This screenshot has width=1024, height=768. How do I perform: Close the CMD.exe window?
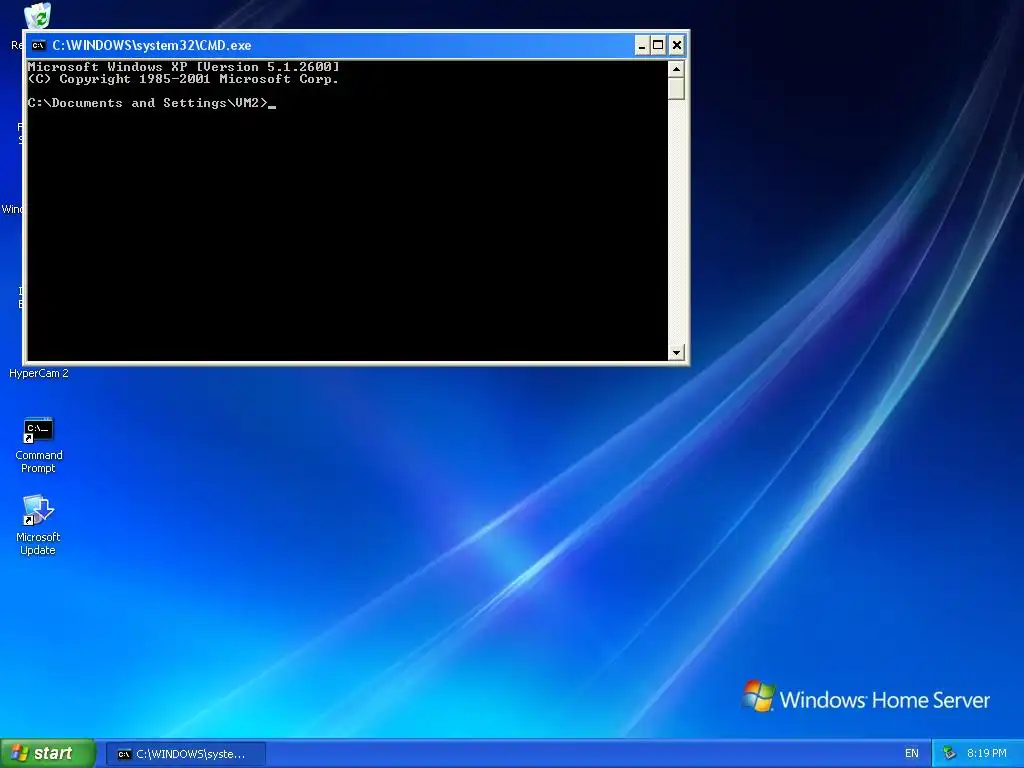[x=677, y=45]
